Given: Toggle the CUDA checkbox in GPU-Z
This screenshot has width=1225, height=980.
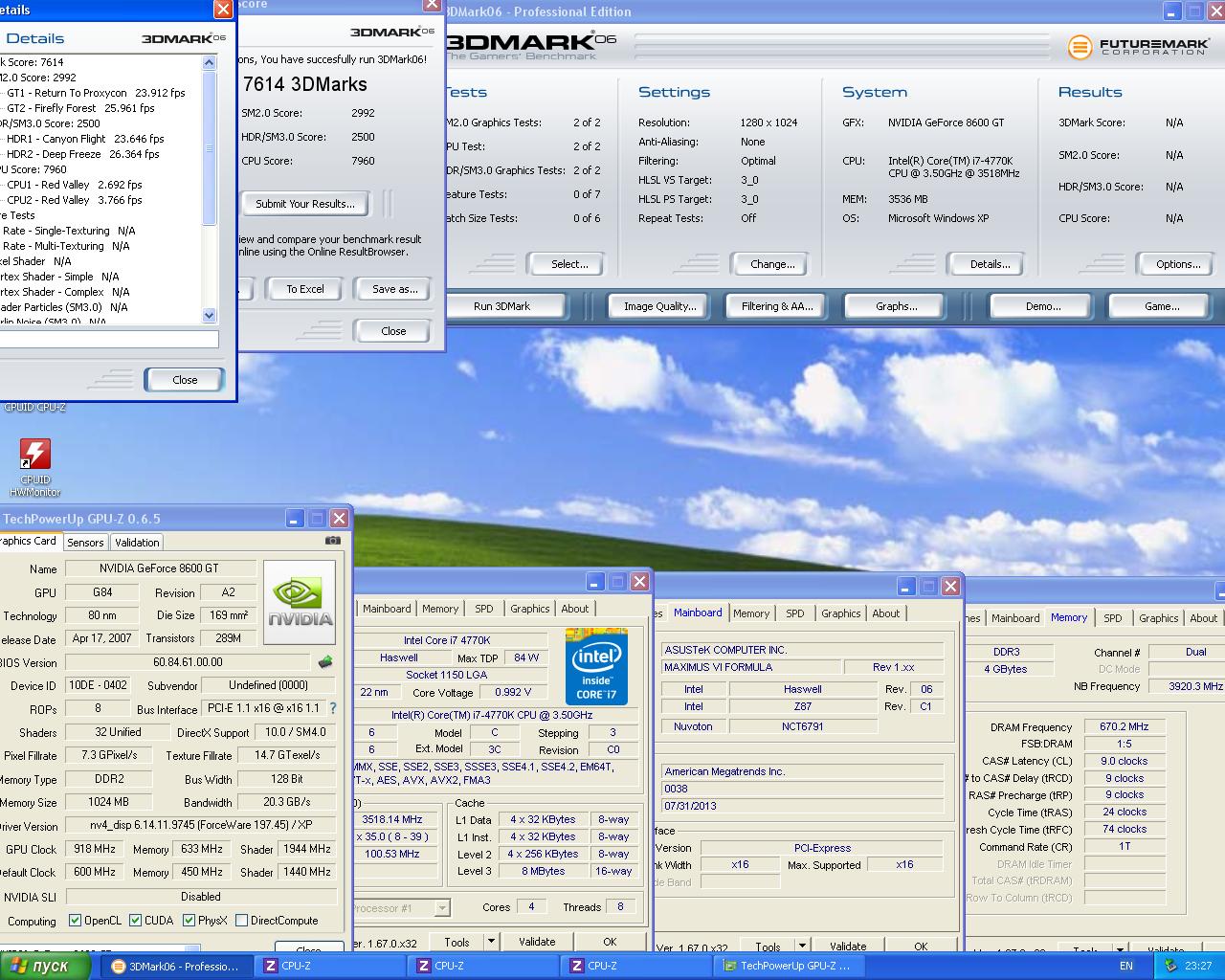Looking at the screenshot, I should coord(135,921).
